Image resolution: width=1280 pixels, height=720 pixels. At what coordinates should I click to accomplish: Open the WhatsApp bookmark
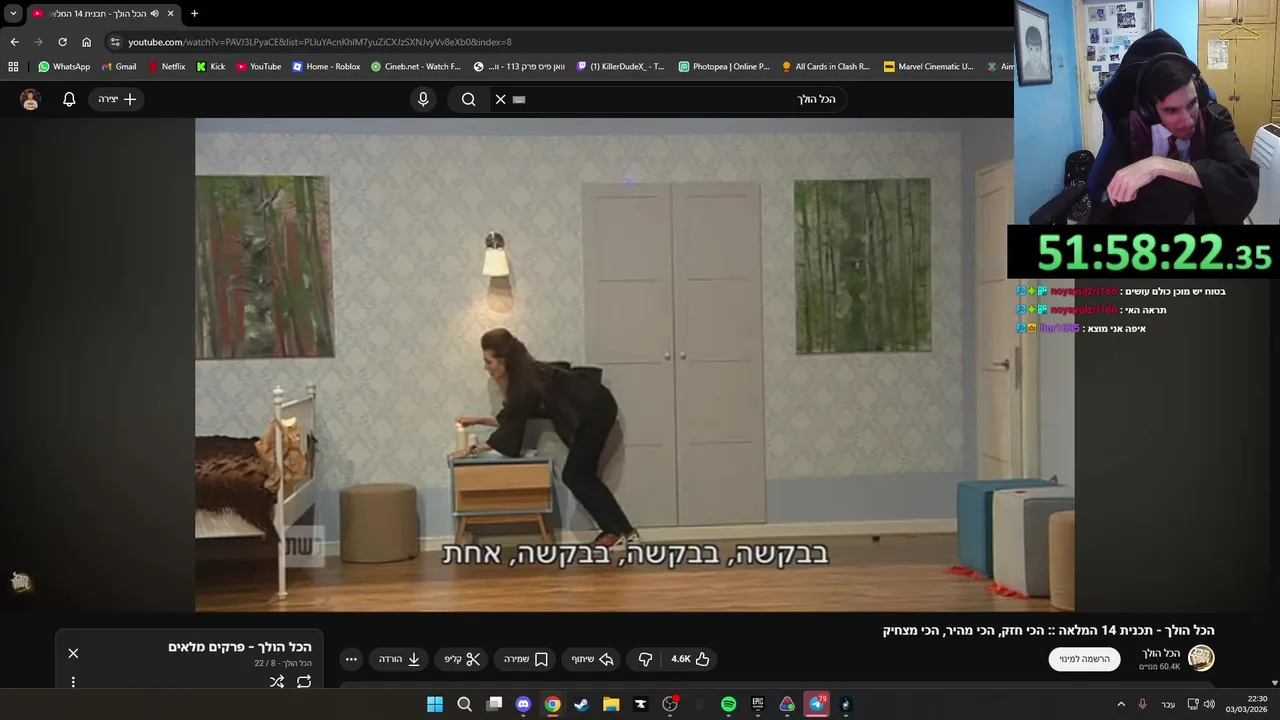pos(64,67)
